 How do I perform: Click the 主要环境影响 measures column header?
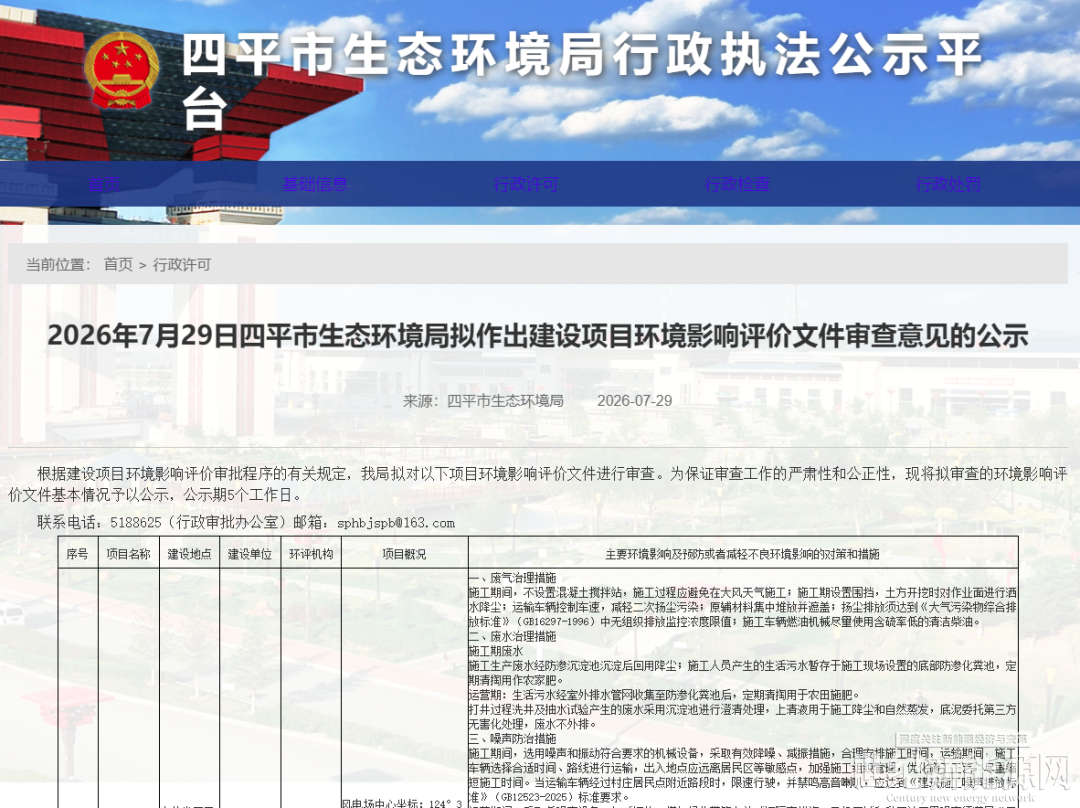point(742,554)
